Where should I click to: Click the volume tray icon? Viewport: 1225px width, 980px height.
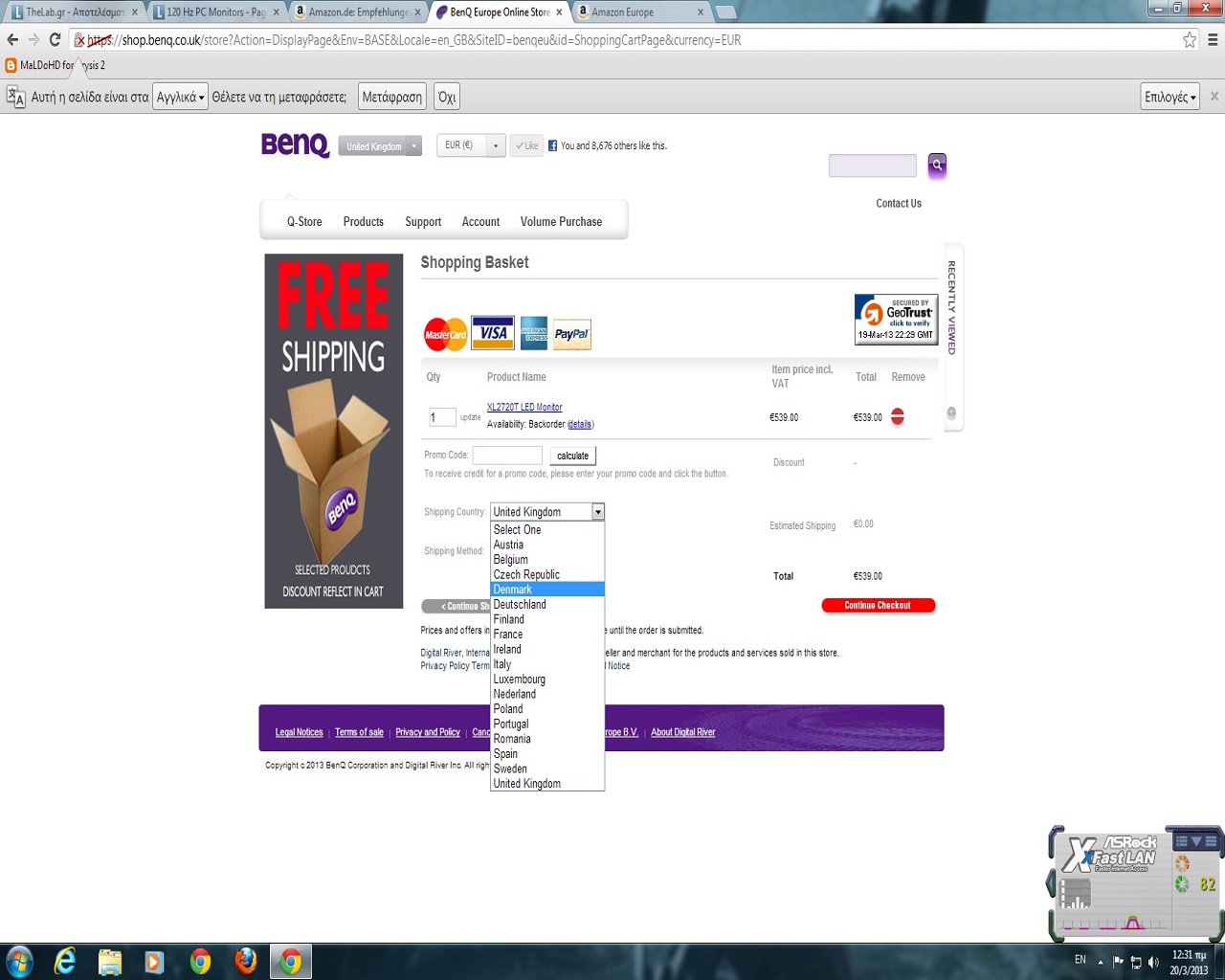pyautogui.click(x=1153, y=961)
